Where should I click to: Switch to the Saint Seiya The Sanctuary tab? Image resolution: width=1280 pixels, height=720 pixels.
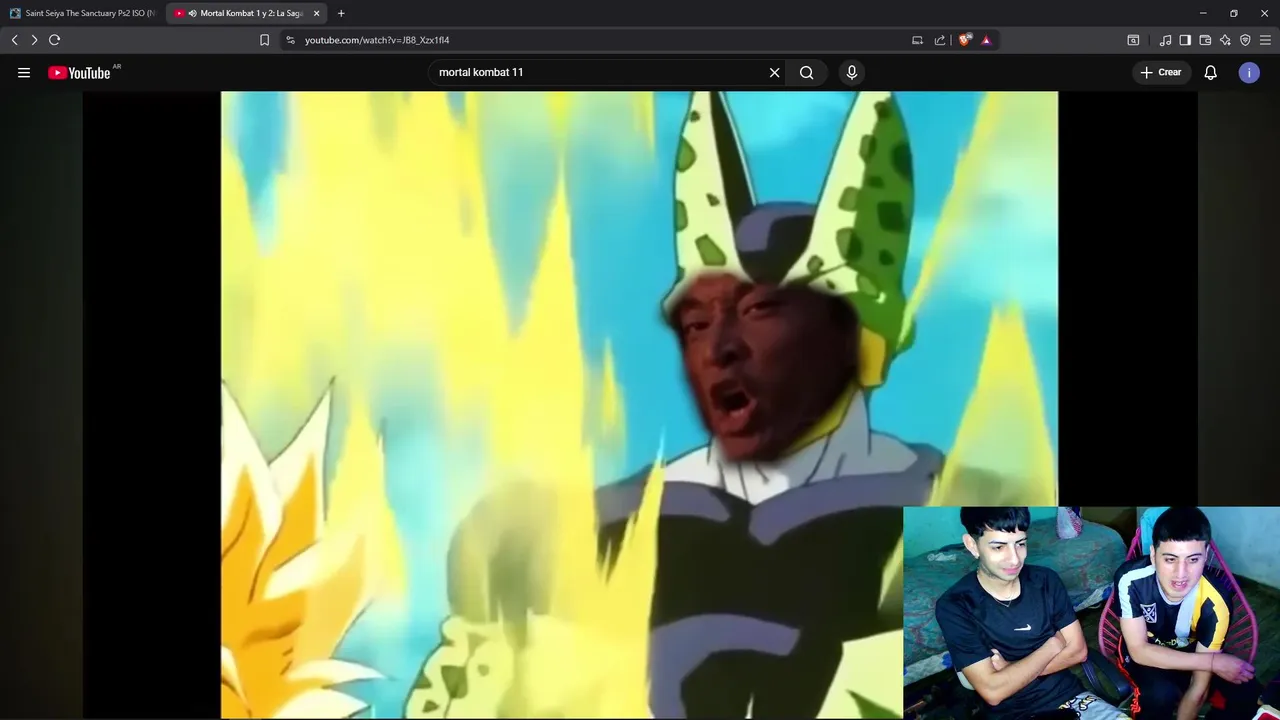tap(82, 13)
